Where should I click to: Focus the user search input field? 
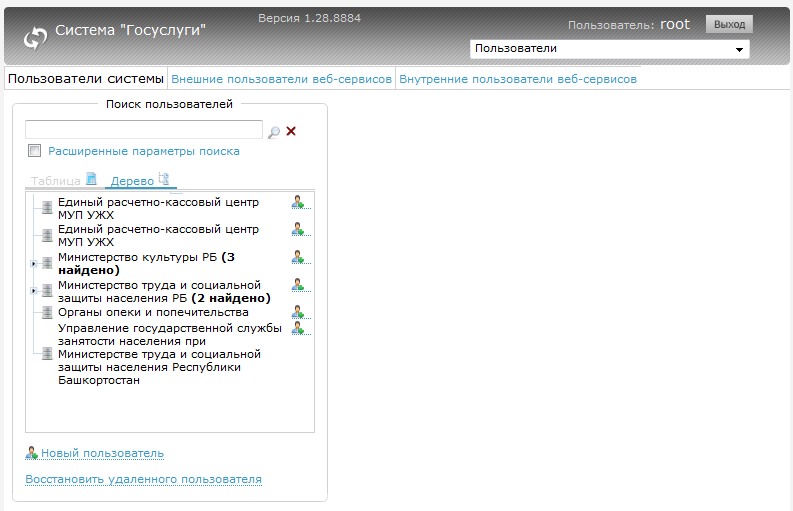(144, 130)
